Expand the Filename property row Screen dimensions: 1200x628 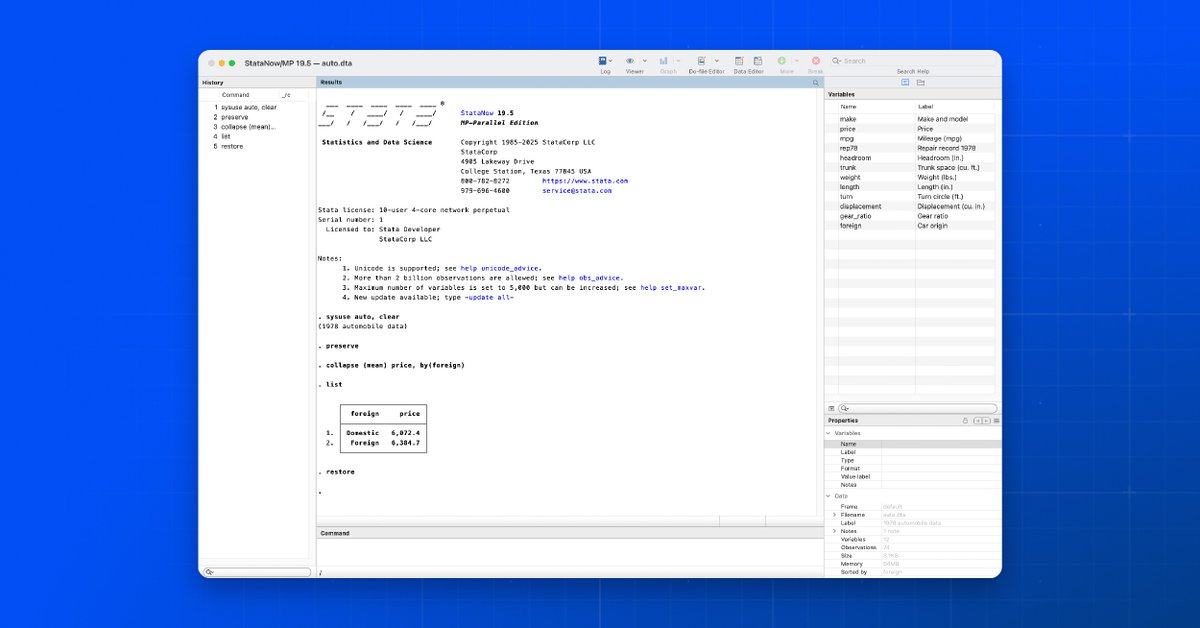point(835,515)
